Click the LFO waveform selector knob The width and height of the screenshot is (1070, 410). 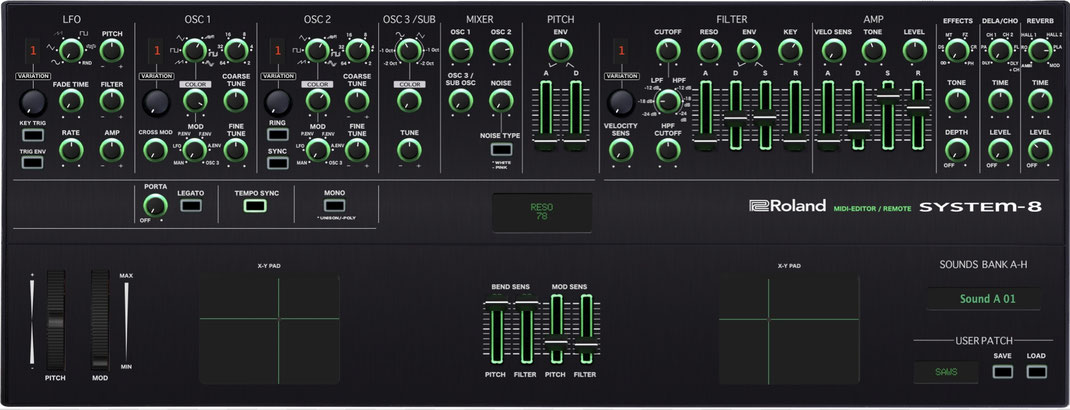71,50
